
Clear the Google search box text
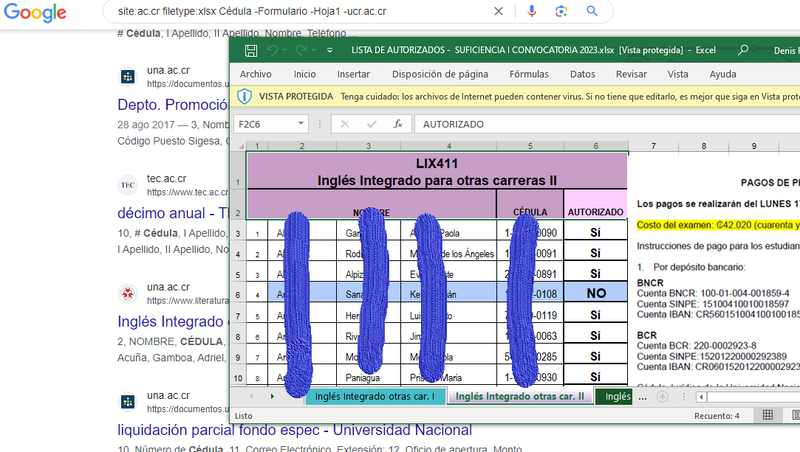(498, 11)
